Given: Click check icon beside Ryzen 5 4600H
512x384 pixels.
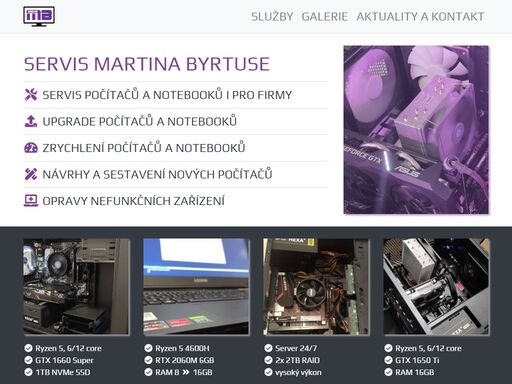Looking at the screenshot, I should pos(148,348).
